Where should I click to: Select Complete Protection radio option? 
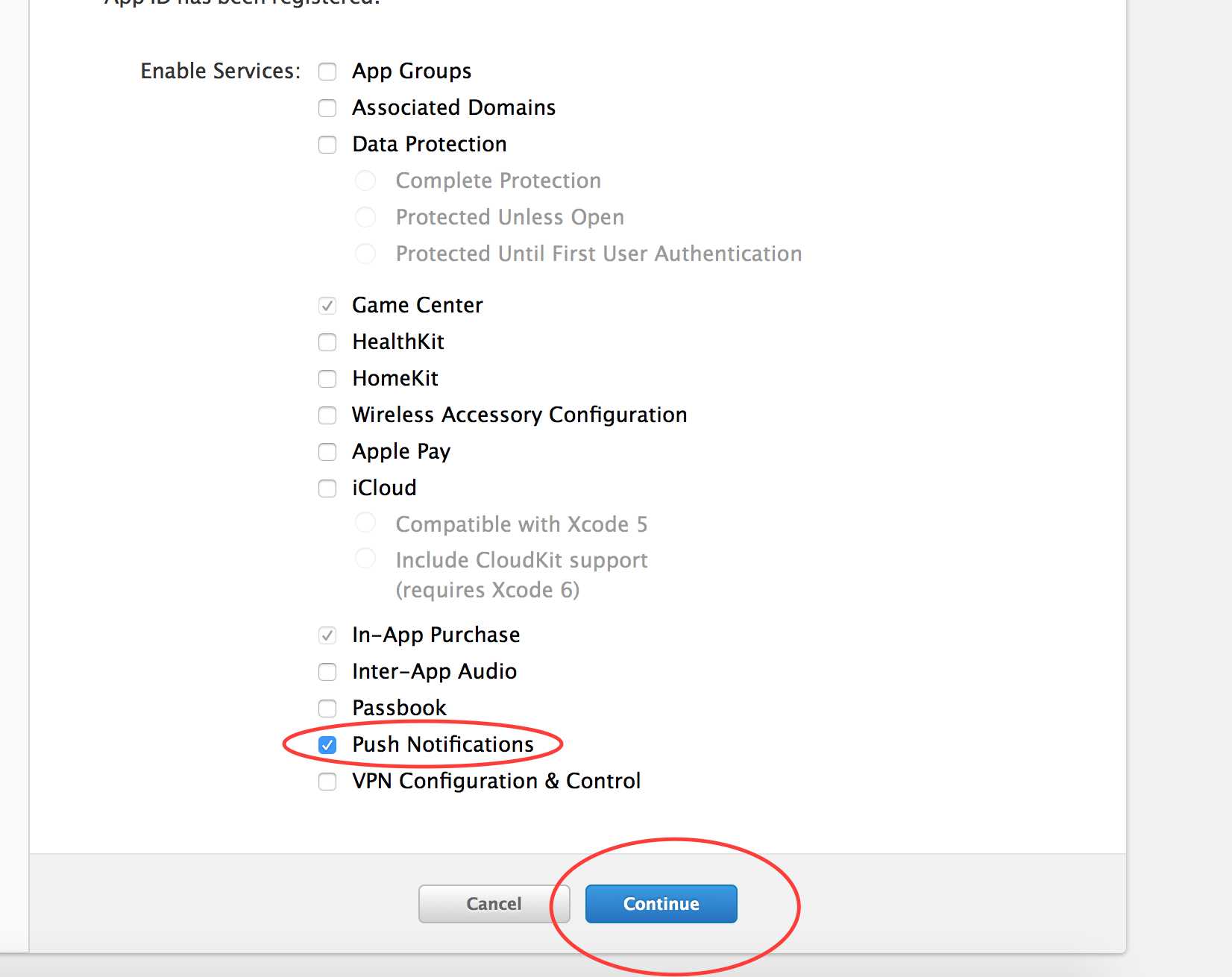[365, 180]
